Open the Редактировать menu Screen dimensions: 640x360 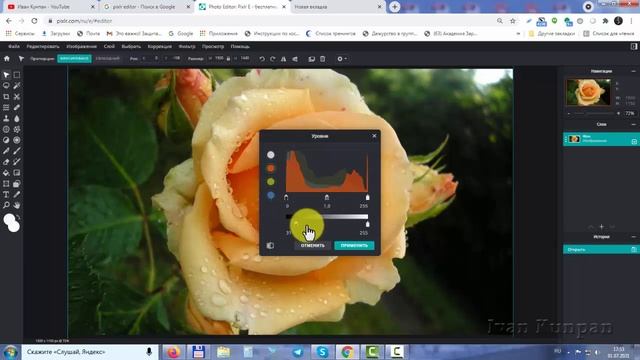(x=43, y=47)
